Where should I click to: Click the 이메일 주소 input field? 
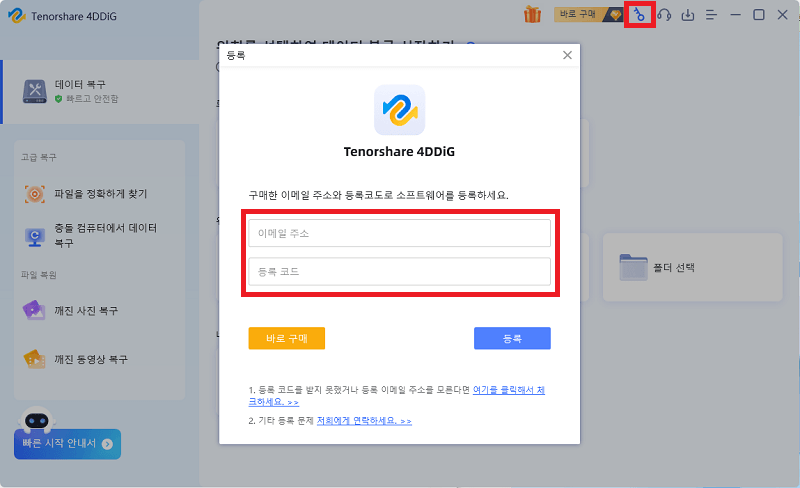[x=399, y=233]
